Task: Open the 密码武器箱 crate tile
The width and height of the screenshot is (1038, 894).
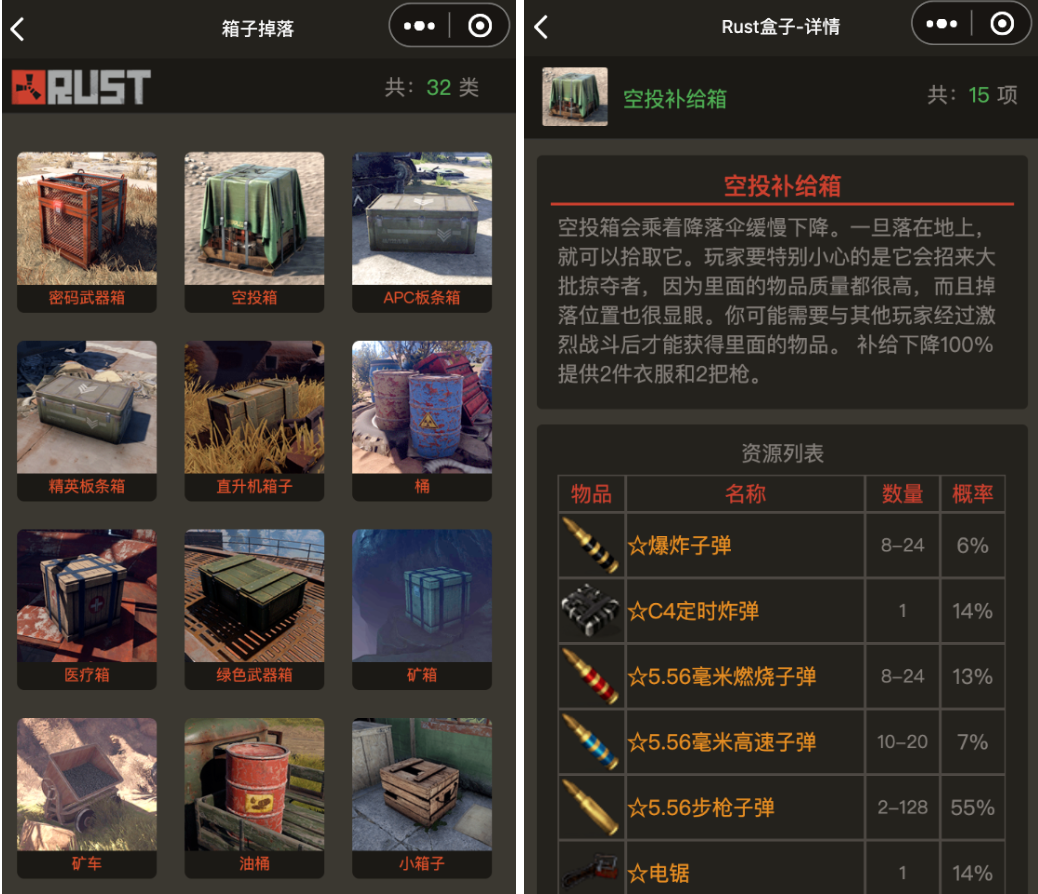Action: click(87, 232)
